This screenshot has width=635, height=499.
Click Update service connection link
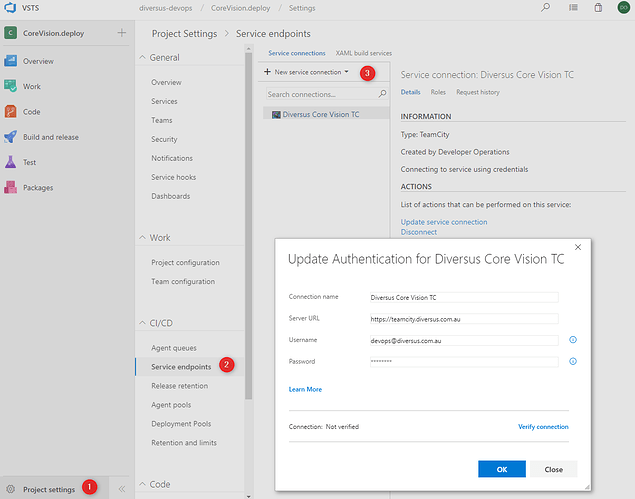(x=444, y=222)
